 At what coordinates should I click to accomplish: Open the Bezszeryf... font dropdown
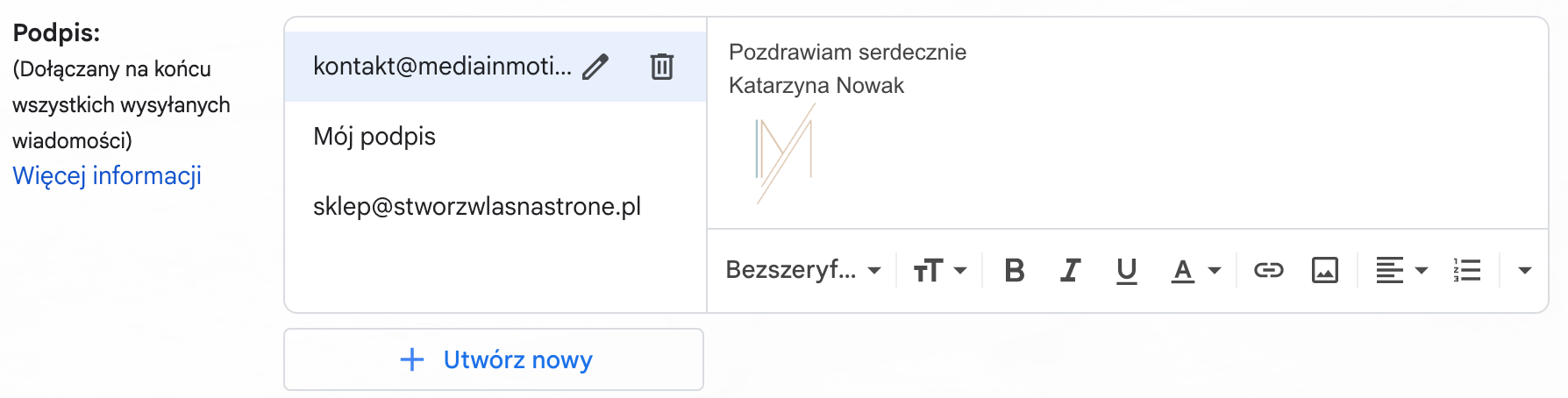[x=803, y=270]
